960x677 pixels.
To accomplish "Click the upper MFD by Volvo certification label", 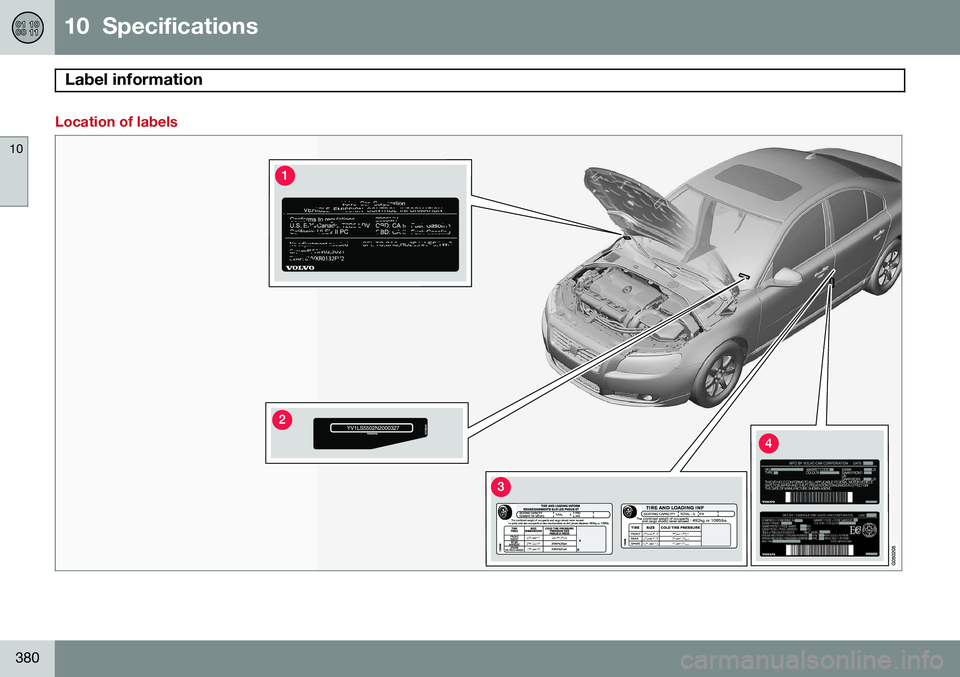I will point(820,482).
